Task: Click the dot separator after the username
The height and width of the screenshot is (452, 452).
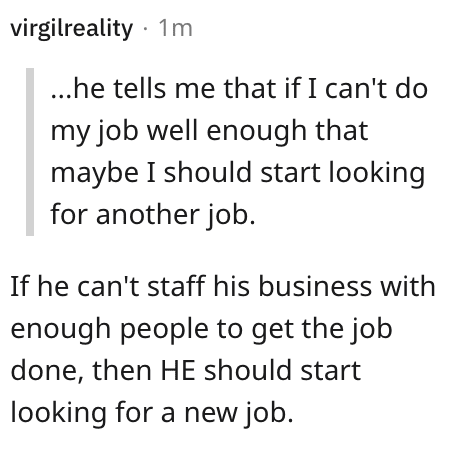Action: (145, 29)
